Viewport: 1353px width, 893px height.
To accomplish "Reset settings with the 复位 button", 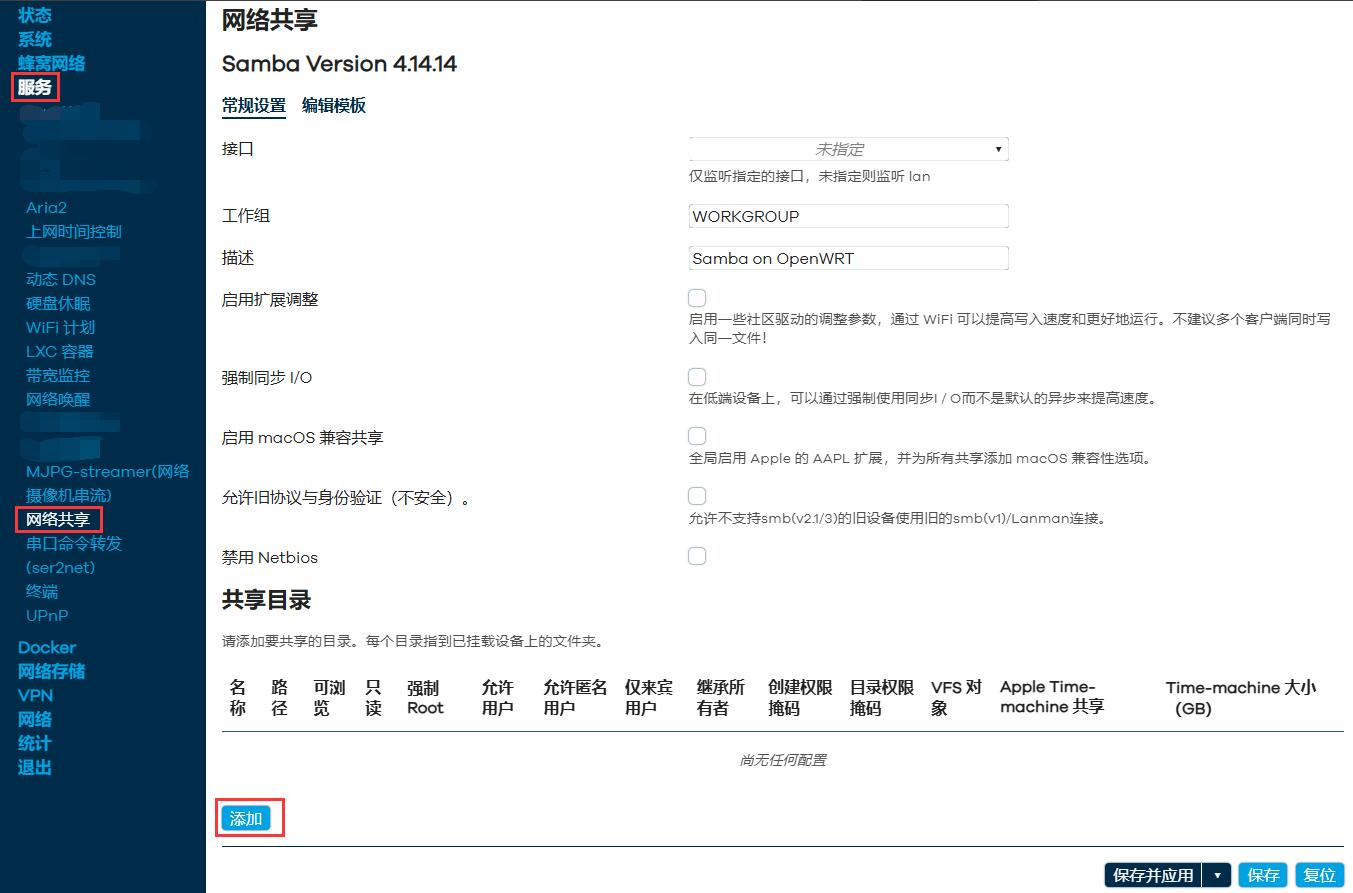I will click(x=1320, y=875).
